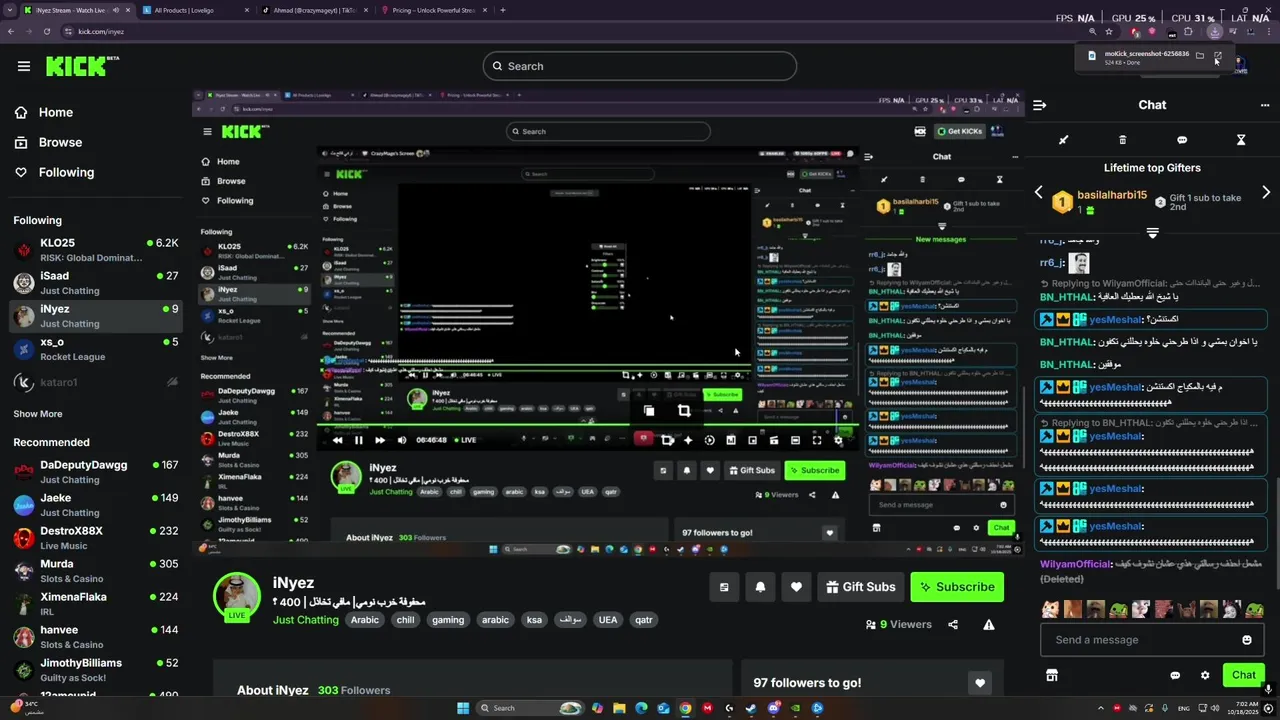Open the emoji picker in chat input
The width and height of the screenshot is (1280, 720).
click(x=1247, y=640)
